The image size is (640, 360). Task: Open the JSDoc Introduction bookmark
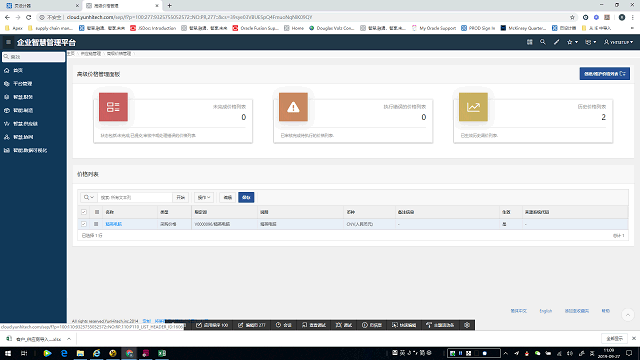coord(153,28)
